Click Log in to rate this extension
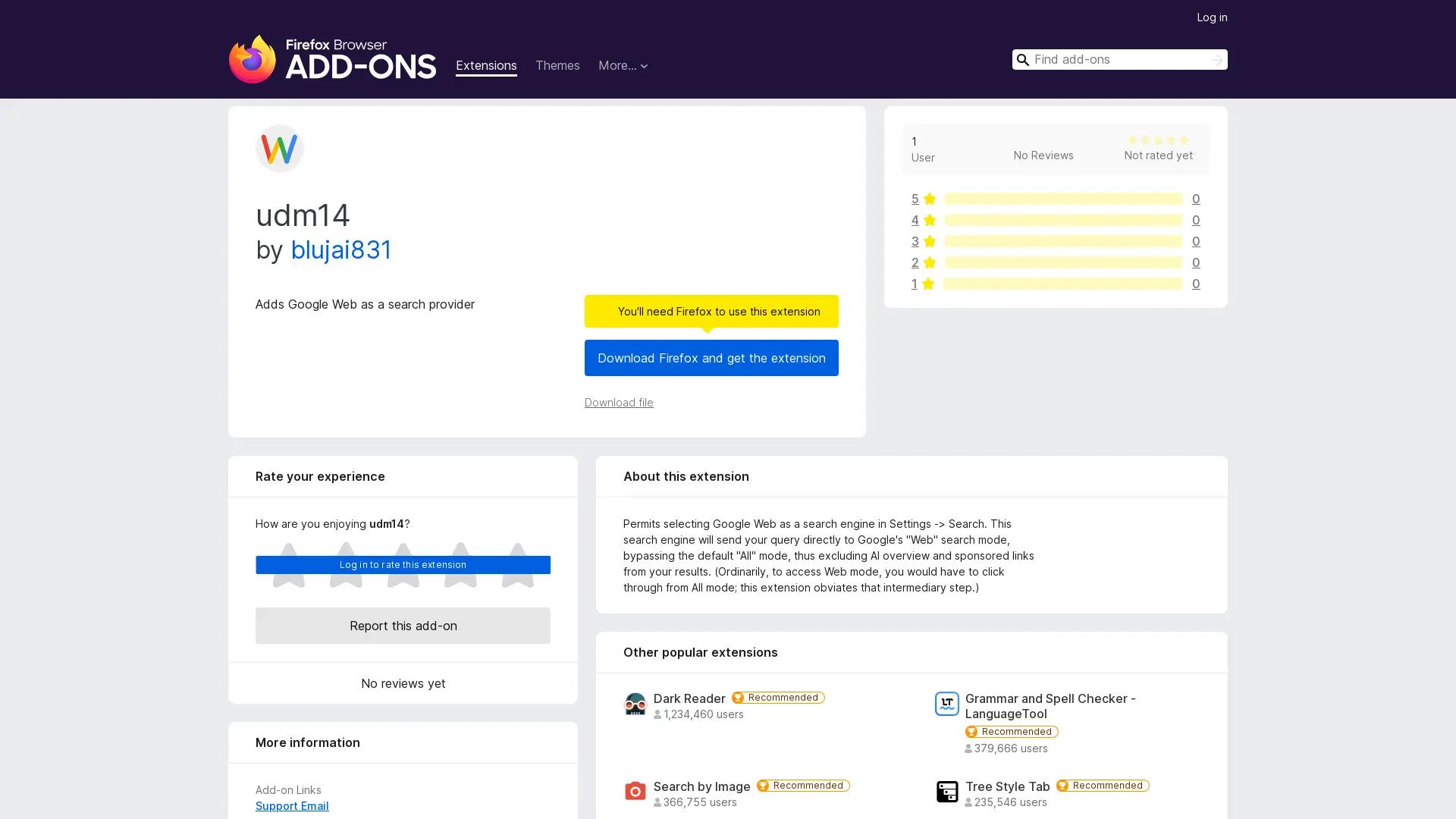 [x=403, y=564]
